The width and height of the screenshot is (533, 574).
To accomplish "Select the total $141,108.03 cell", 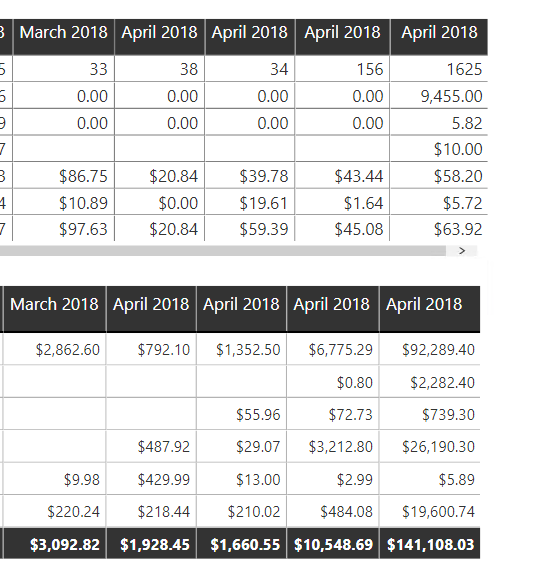I will coord(430,544).
